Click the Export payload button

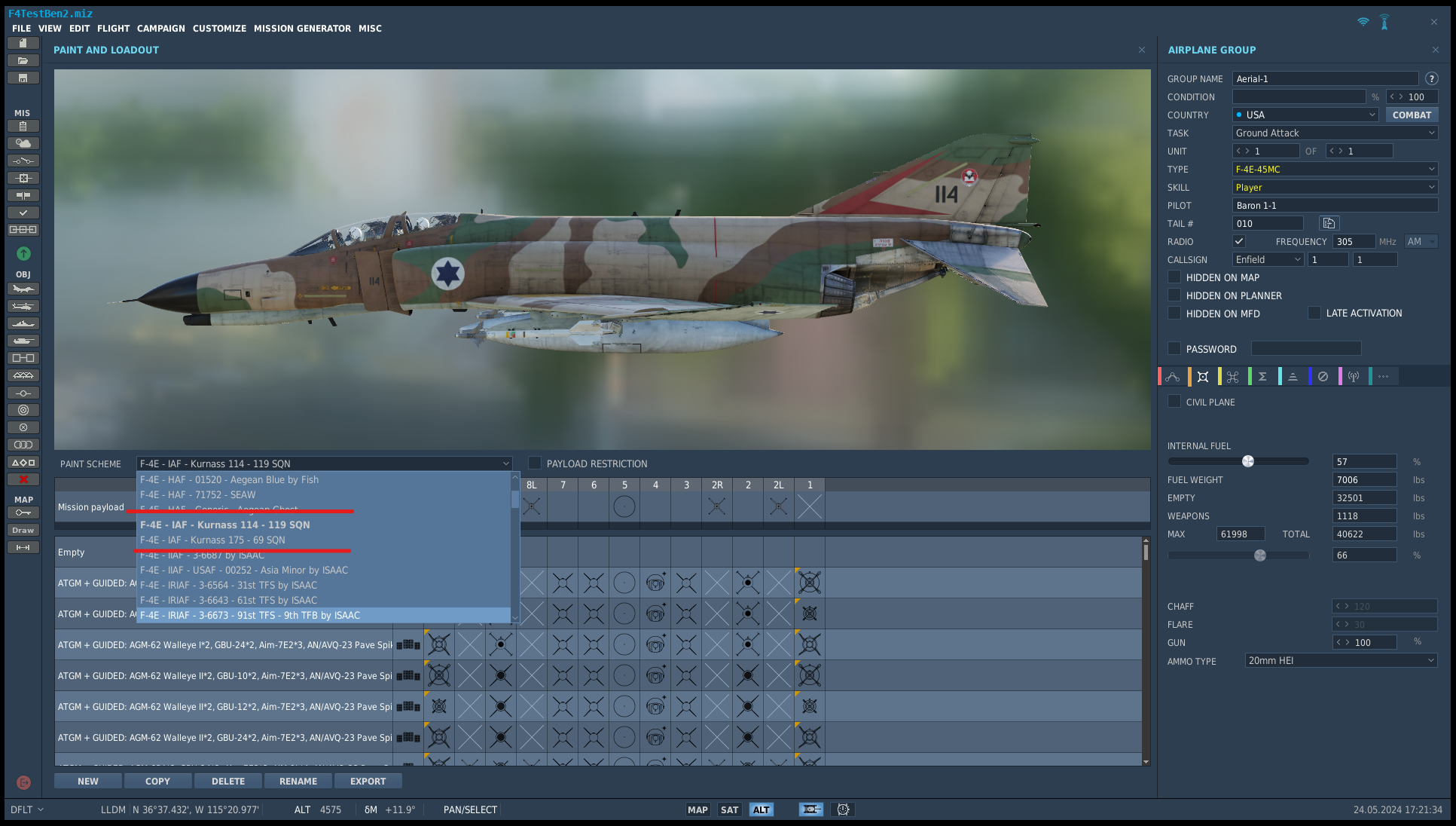[x=368, y=781]
